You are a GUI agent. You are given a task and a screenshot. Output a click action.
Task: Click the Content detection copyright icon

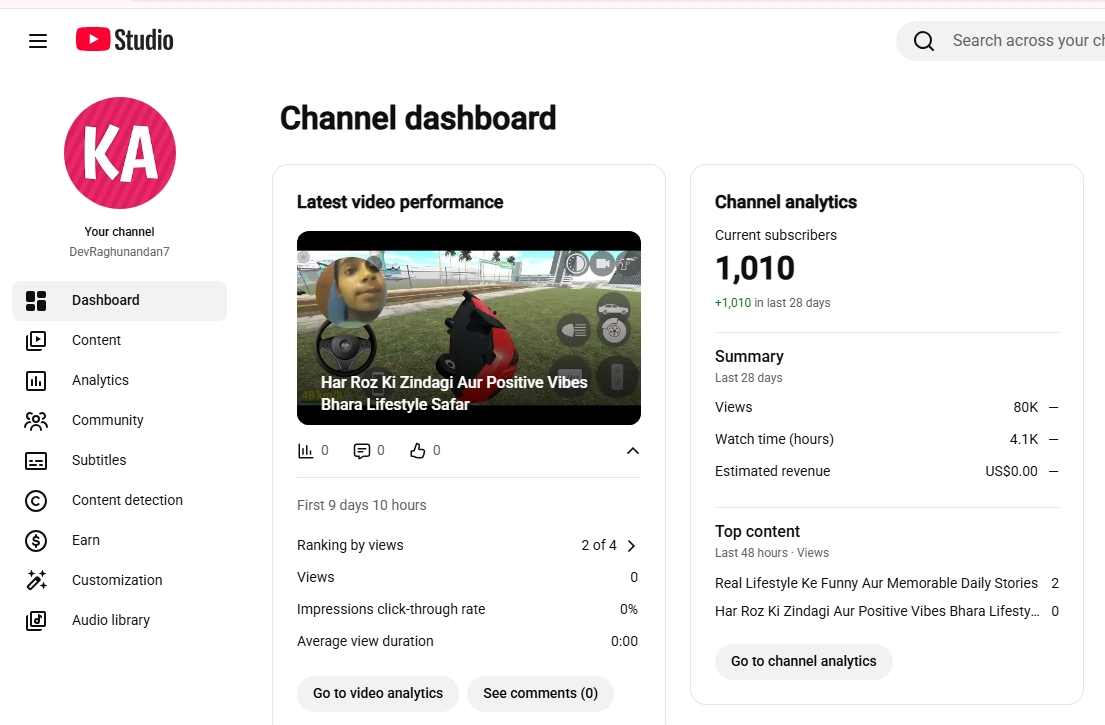36,501
